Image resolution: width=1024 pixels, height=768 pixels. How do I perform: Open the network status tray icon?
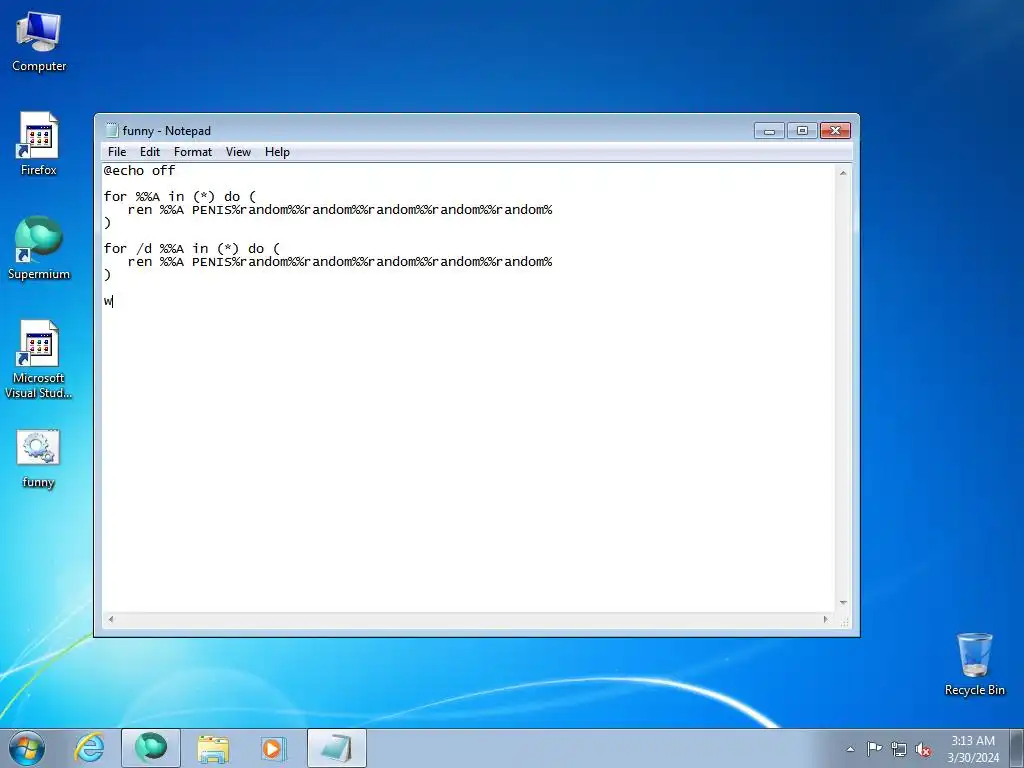click(x=899, y=749)
